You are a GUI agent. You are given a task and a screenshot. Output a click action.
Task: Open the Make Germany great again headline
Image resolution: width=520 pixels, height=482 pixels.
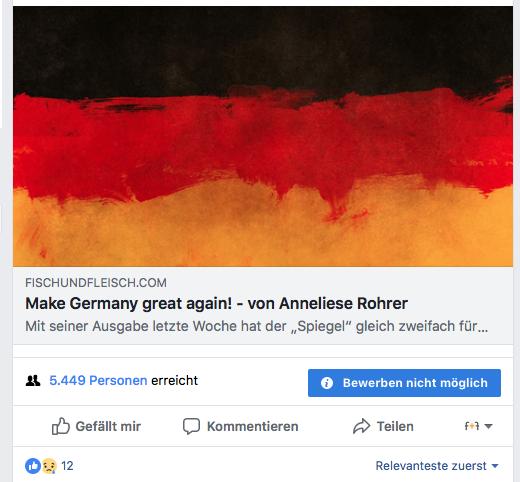tap(216, 303)
